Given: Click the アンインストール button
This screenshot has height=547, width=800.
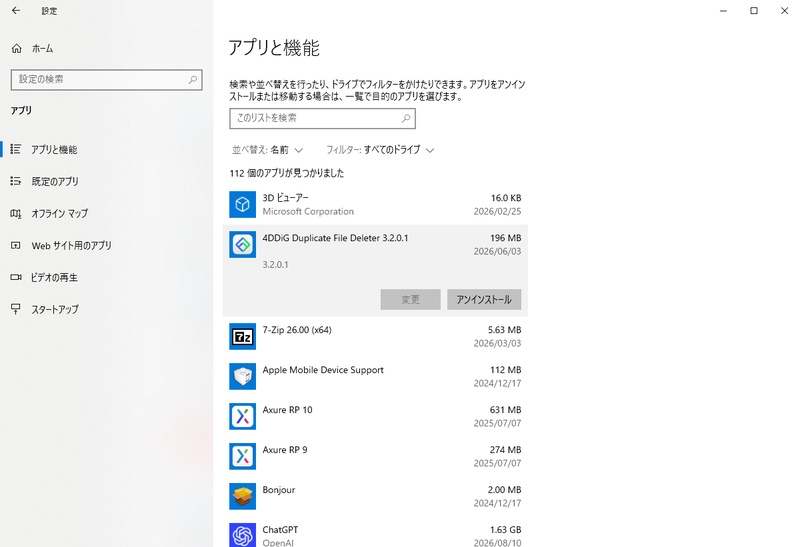Looking at the screenshot, I should tap(484, 300).
